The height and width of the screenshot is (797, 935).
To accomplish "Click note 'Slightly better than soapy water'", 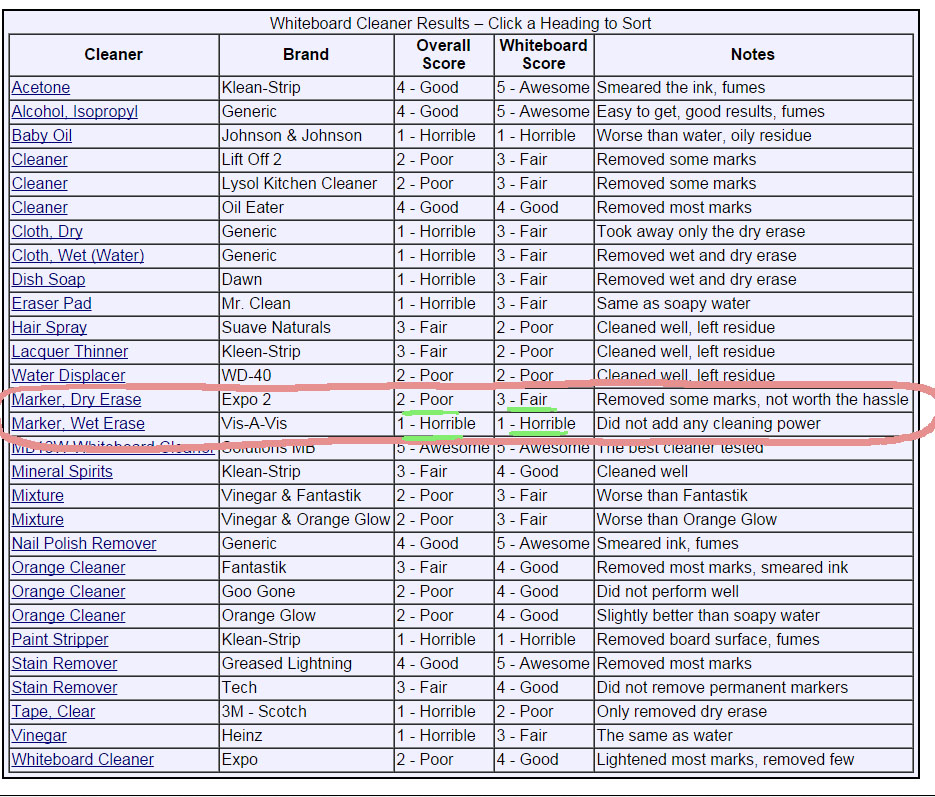I will tap(708, 615).
